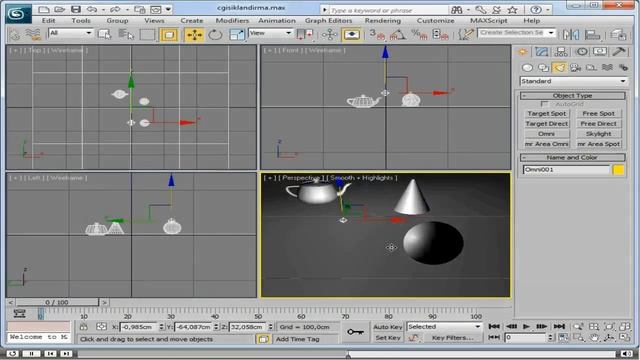Click the Open File folder icon

point(60,9)
